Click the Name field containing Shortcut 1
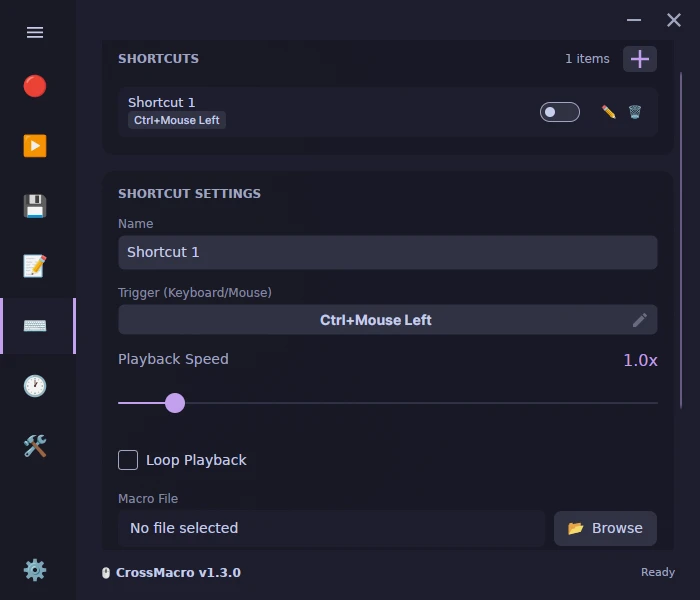 point(388,253)
